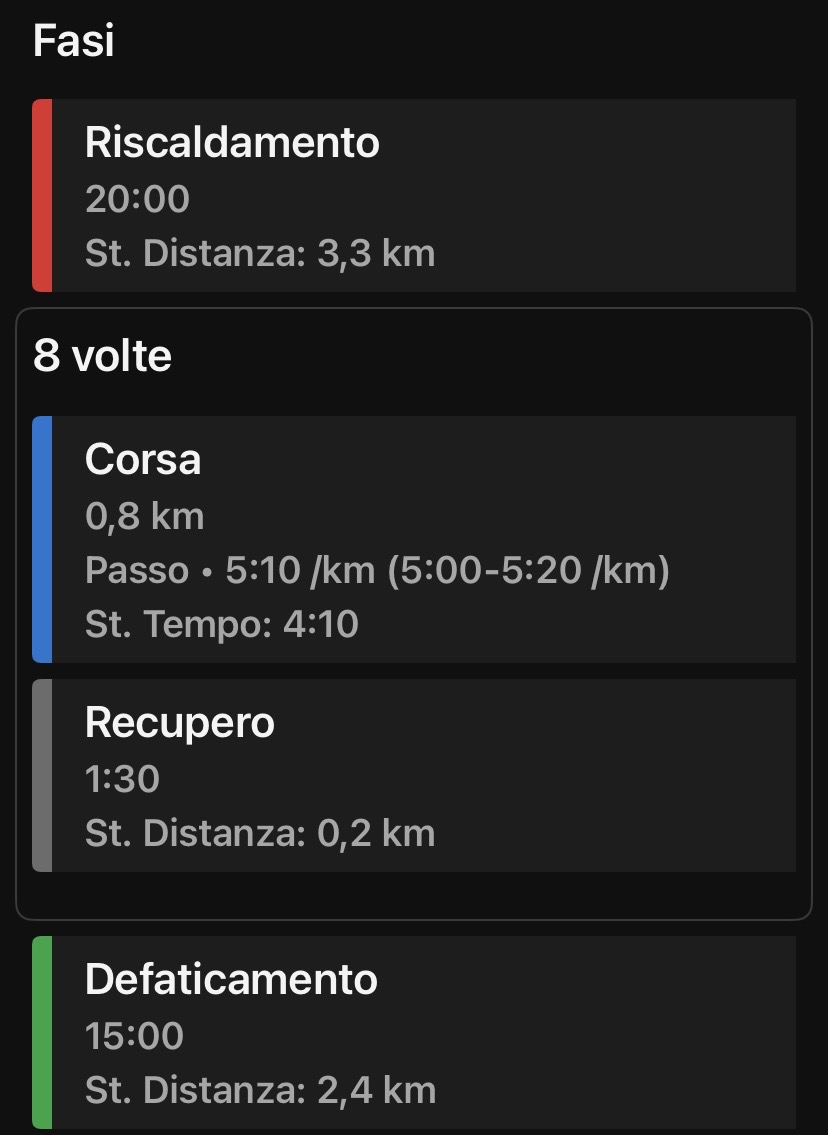
Task: Select the 20:00 warm-up duration
Action: [x=137, y=199]
